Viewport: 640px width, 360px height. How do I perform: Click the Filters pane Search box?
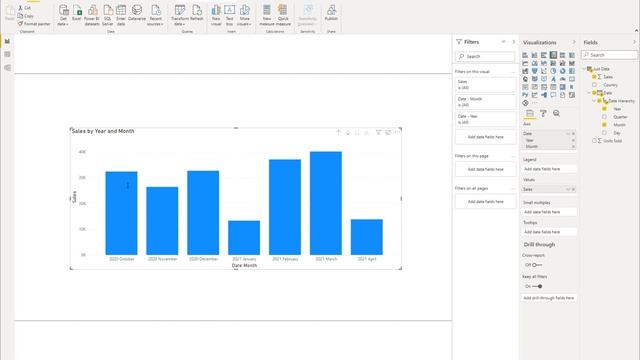click(x=485, y=56)
